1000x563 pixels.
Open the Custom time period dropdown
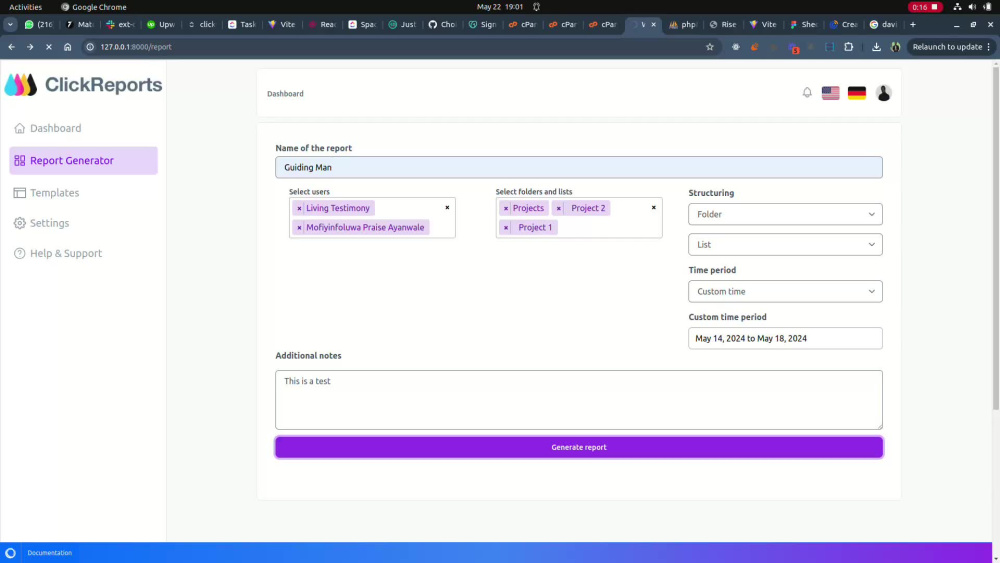[x=785, y=291]
